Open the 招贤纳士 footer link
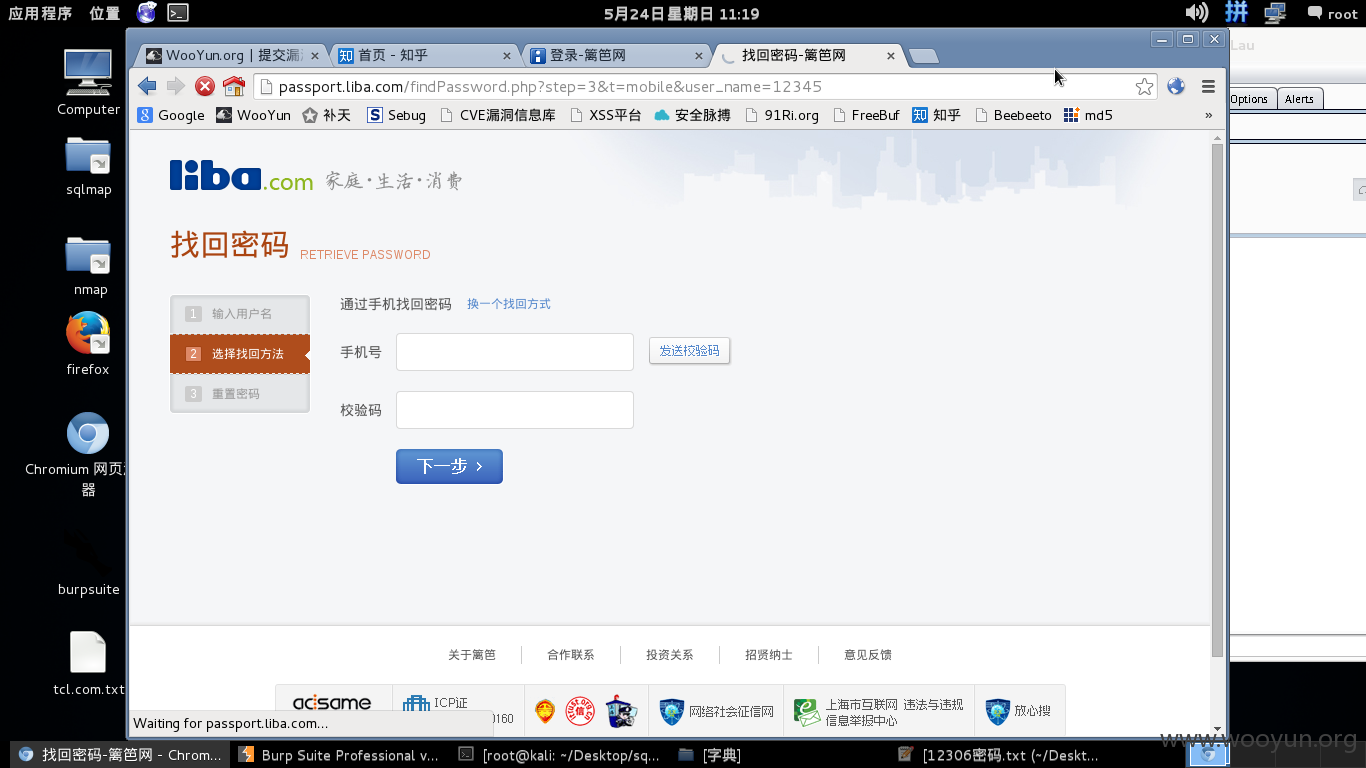Screen dimensions: 1366x768 point(769,655)
